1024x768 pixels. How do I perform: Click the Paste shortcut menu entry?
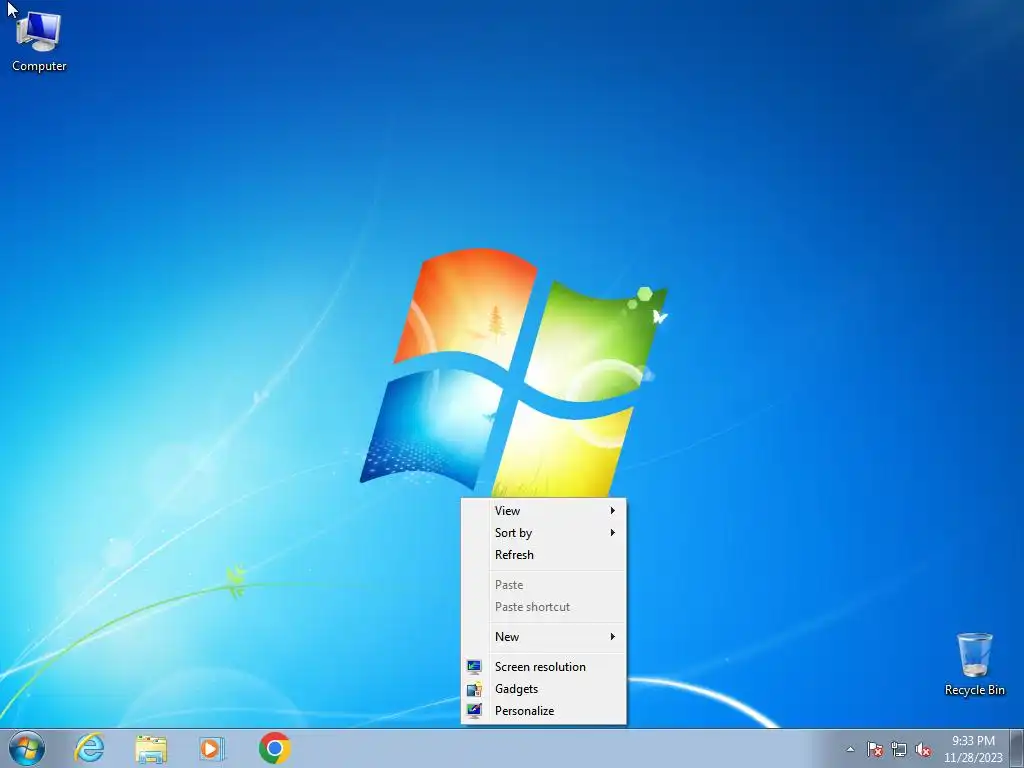[x=543, y=607]
